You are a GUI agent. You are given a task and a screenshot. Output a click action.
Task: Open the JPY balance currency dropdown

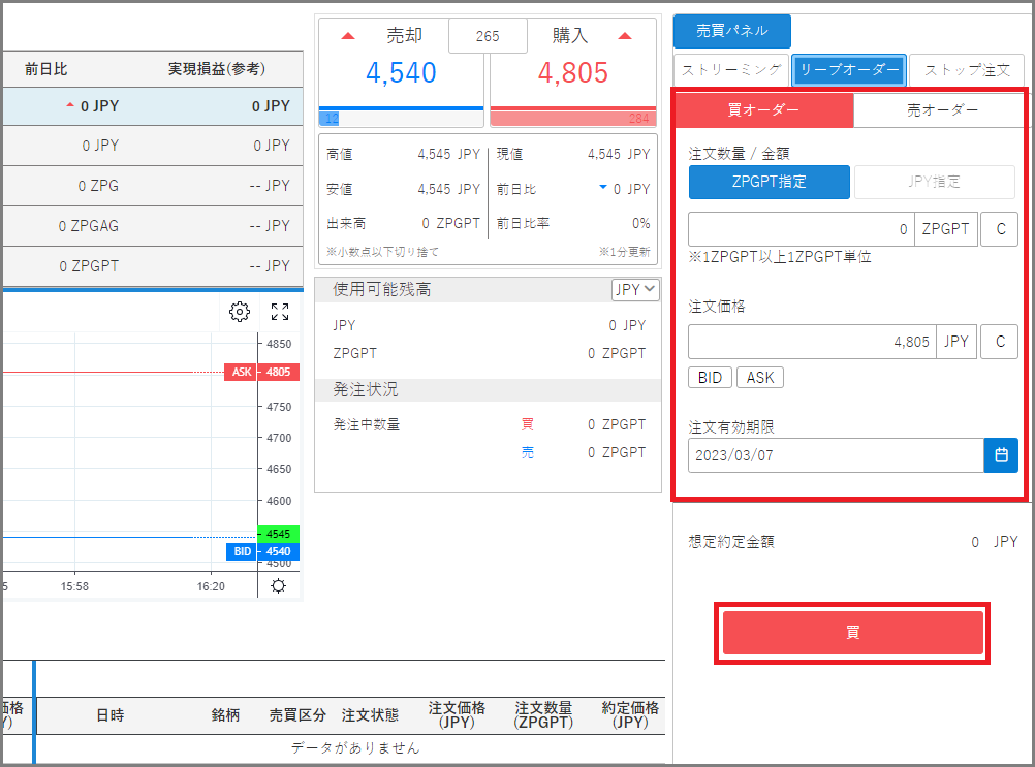point(635,289)
